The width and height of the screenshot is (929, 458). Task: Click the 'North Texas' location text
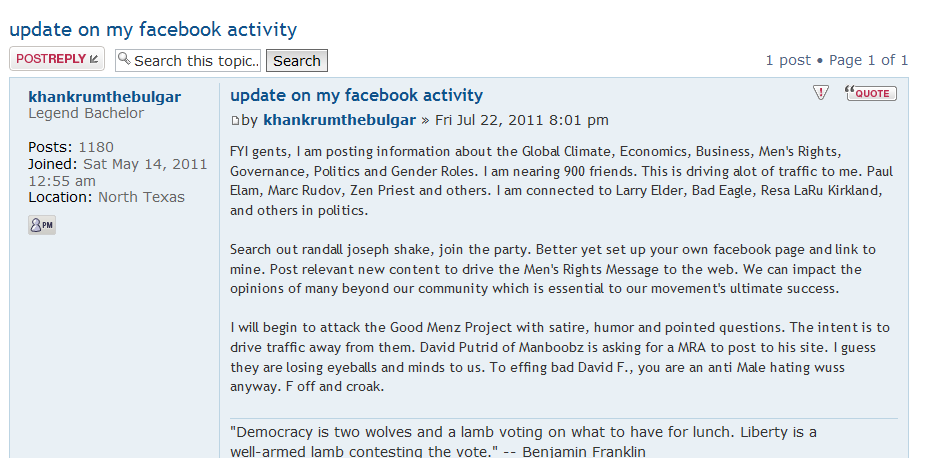(x=141, y=197)
